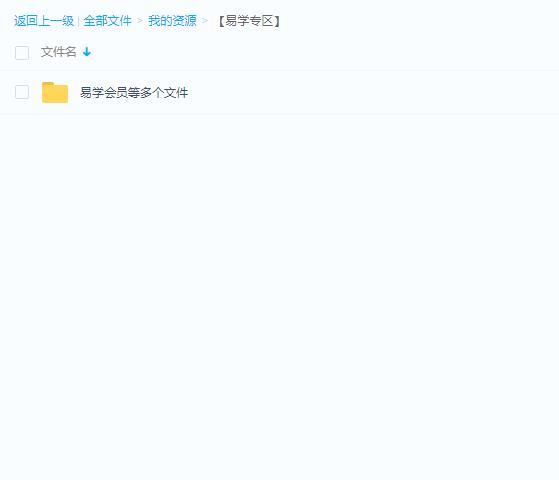Tick the select-all checkbox beside 文件名
The width and height of the screenshot is (559, 480).
[x=22, y=53]
